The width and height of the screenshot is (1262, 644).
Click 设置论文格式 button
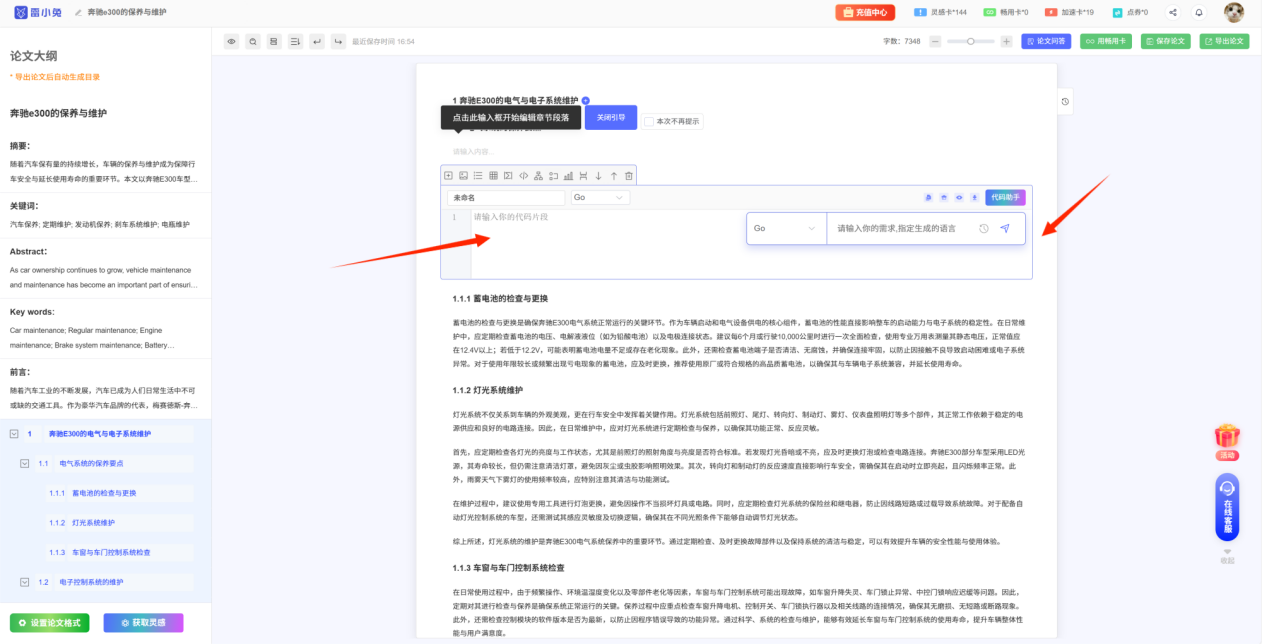tap(51, 623)
